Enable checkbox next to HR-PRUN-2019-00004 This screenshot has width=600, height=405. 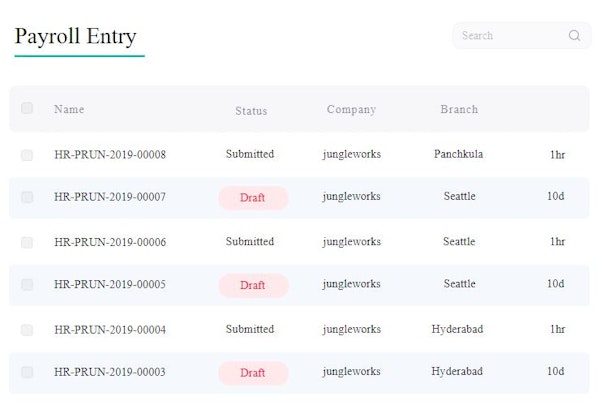click(27, 329)
